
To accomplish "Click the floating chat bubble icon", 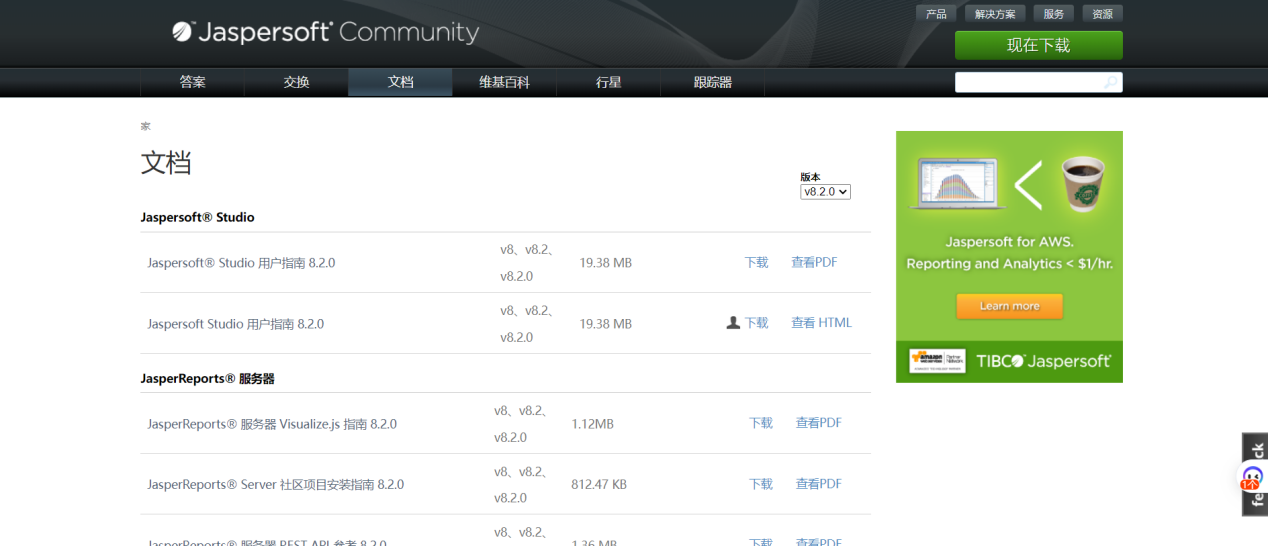I will click(1252, 478).
